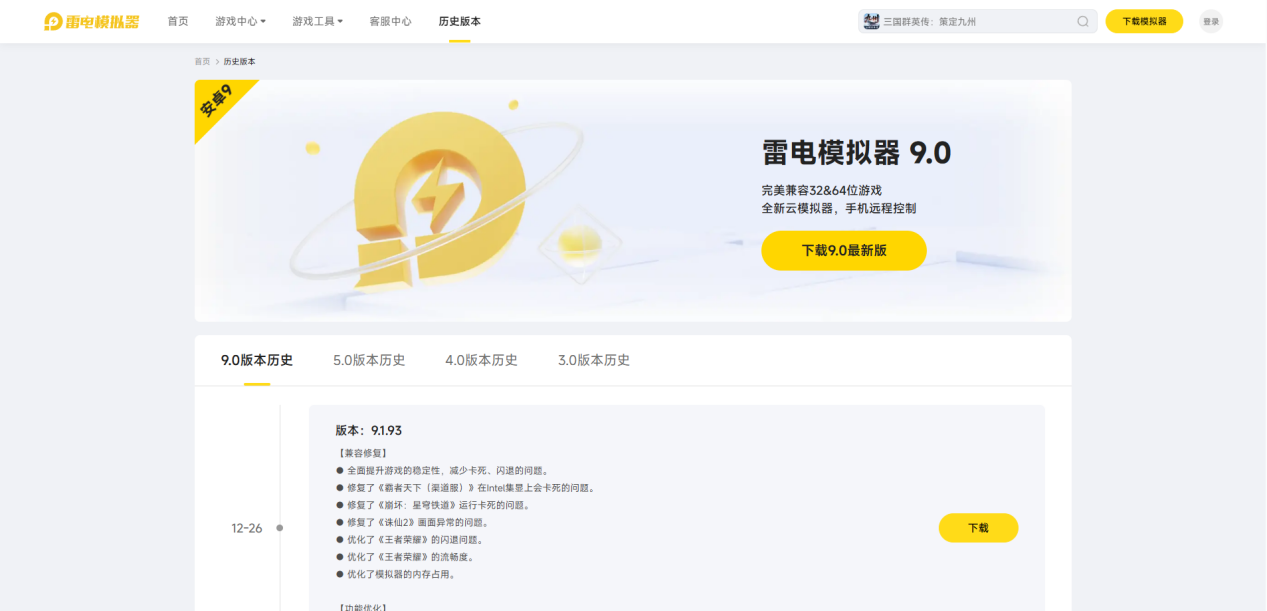Click the 下载模拟器 header button
The width and height of the screenshot is (1267, 611).
coord(1144,21)
